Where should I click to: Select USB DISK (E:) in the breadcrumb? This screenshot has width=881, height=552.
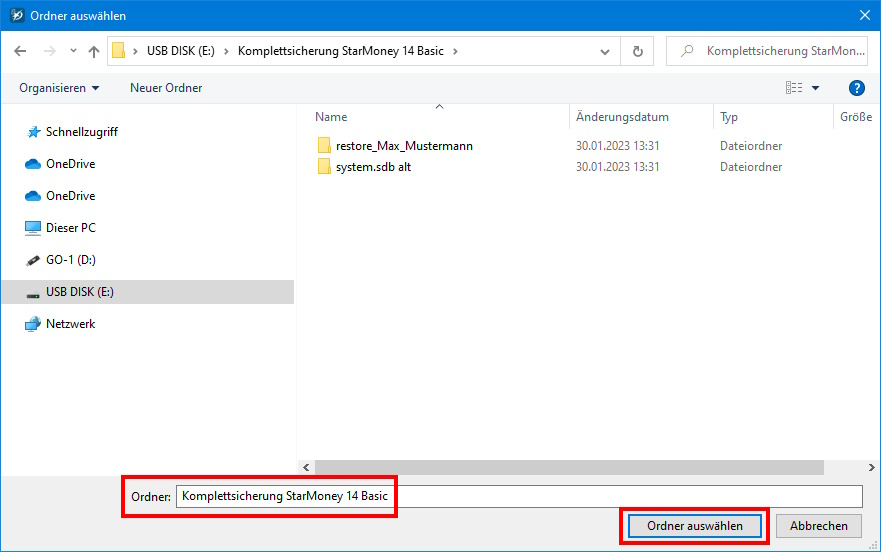(180, 51)
